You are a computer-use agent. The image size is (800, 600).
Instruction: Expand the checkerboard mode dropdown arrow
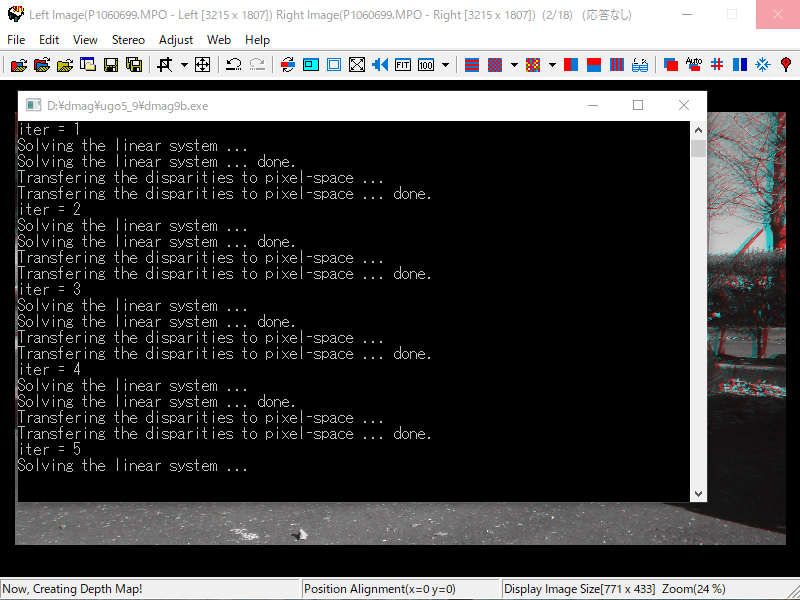[514, 65]
